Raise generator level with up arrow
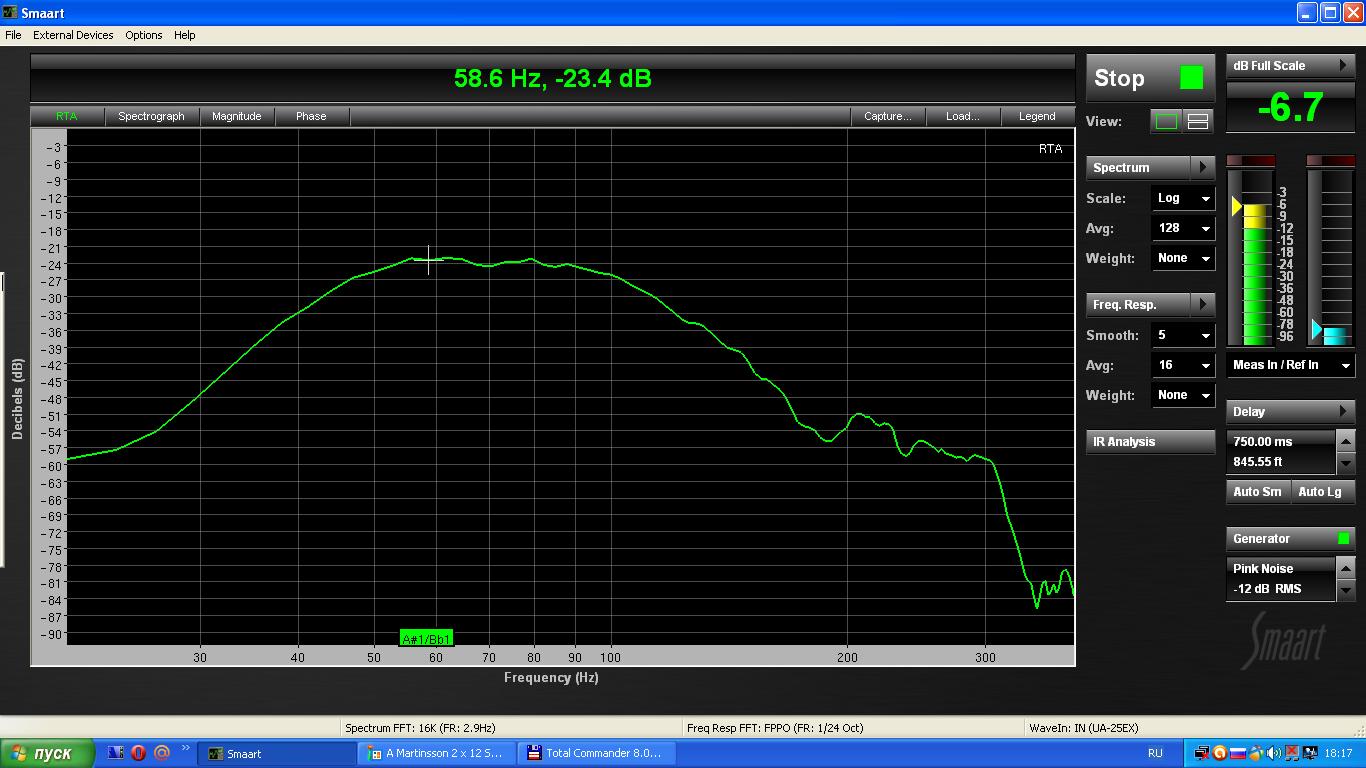The height and width of the screenshot is (768, 1366). coord(1346,568)
